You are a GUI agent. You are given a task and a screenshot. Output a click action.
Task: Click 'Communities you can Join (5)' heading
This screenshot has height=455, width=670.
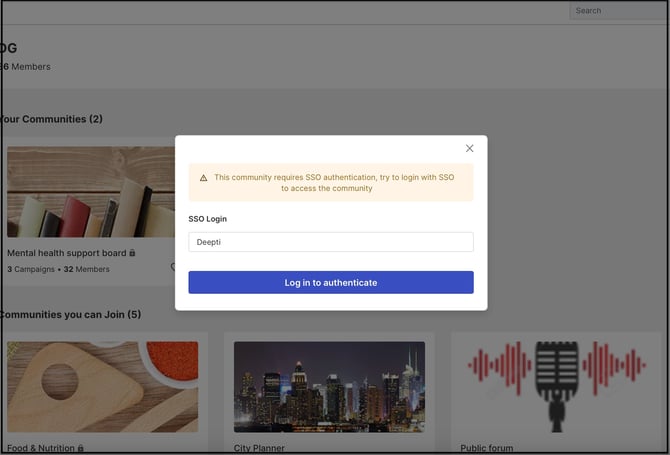point(71,314)
